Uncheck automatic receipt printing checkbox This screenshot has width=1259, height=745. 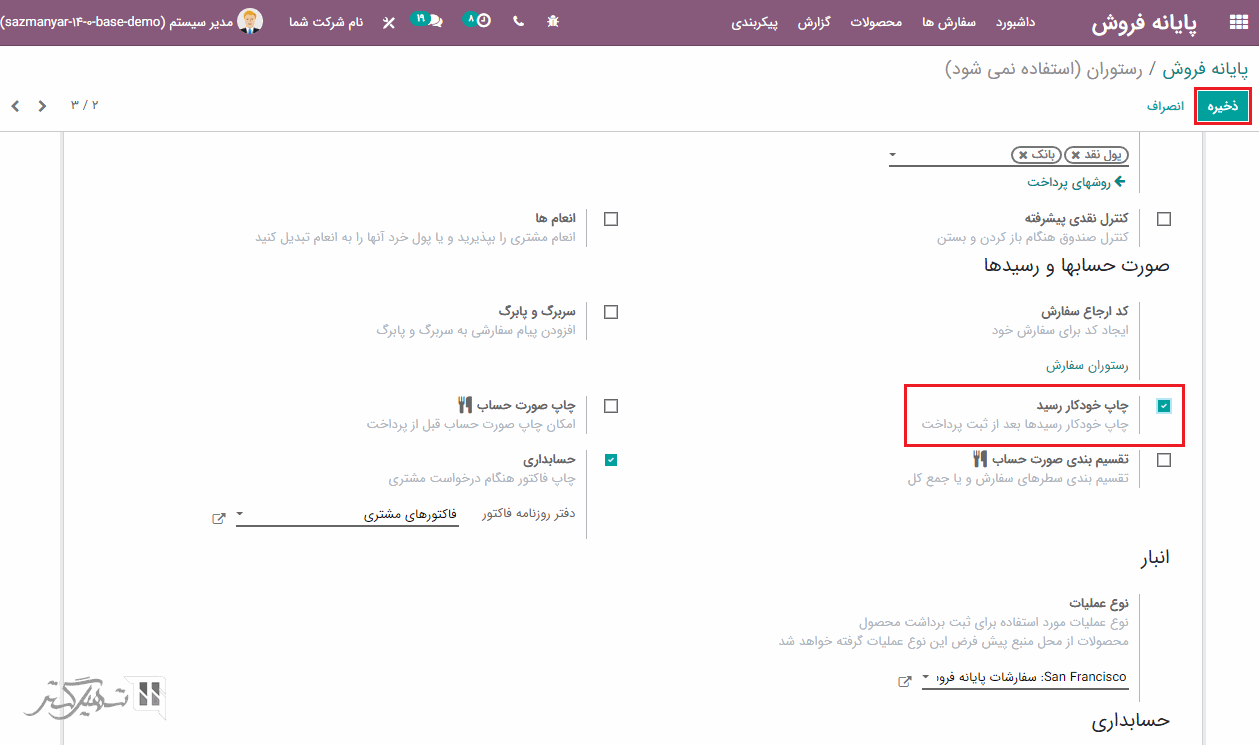coord(1164,406)
